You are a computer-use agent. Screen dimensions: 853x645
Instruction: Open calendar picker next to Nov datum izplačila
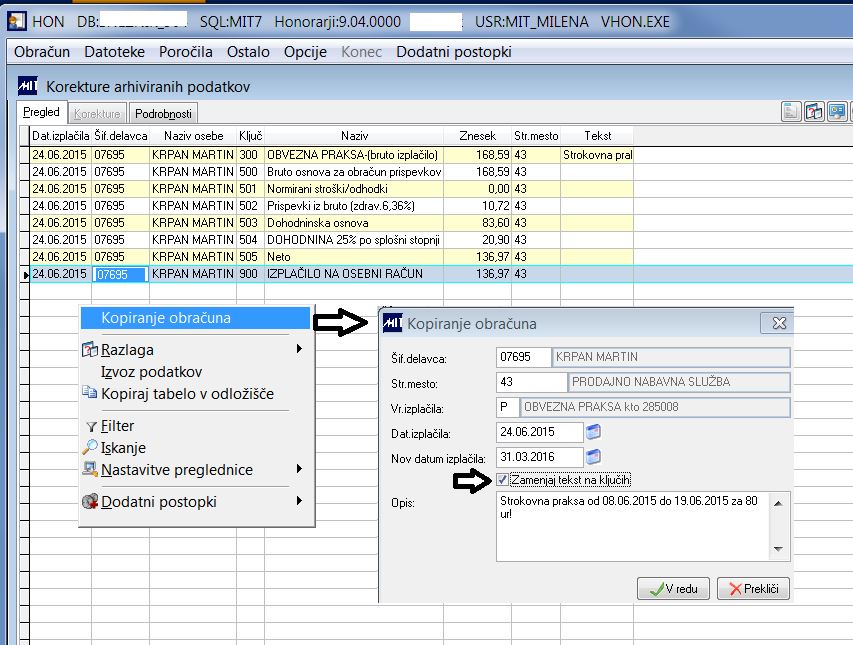[594, 457]
